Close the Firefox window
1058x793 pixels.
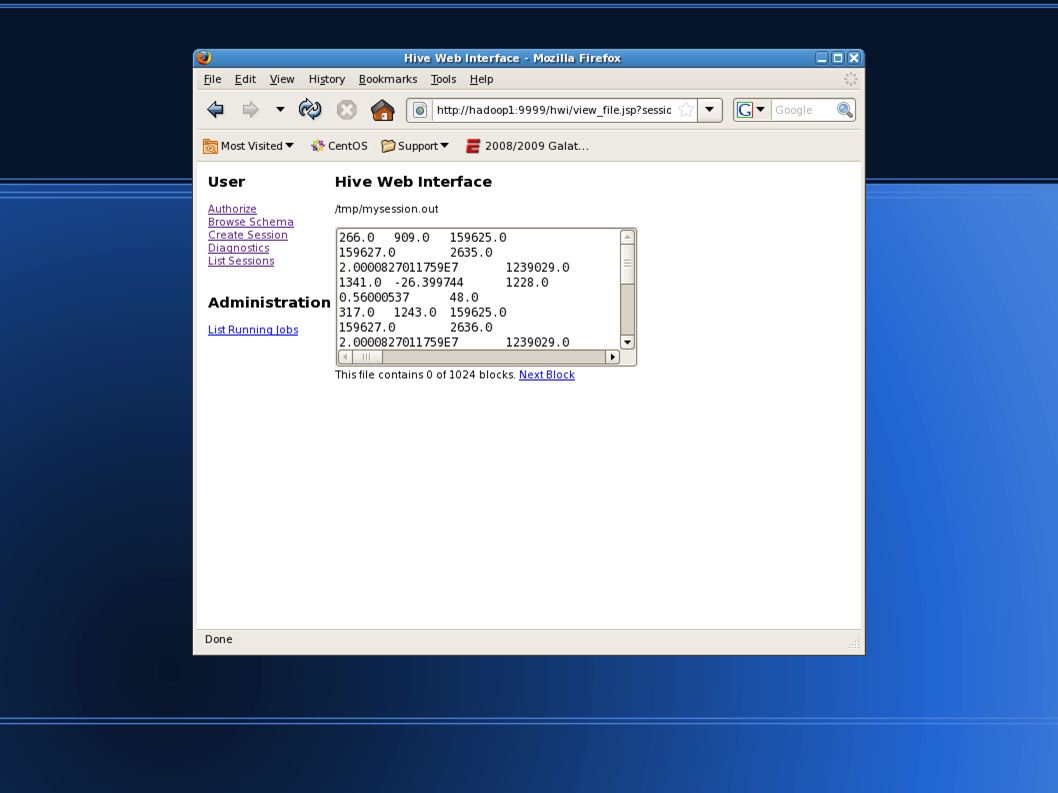(854, 58)
